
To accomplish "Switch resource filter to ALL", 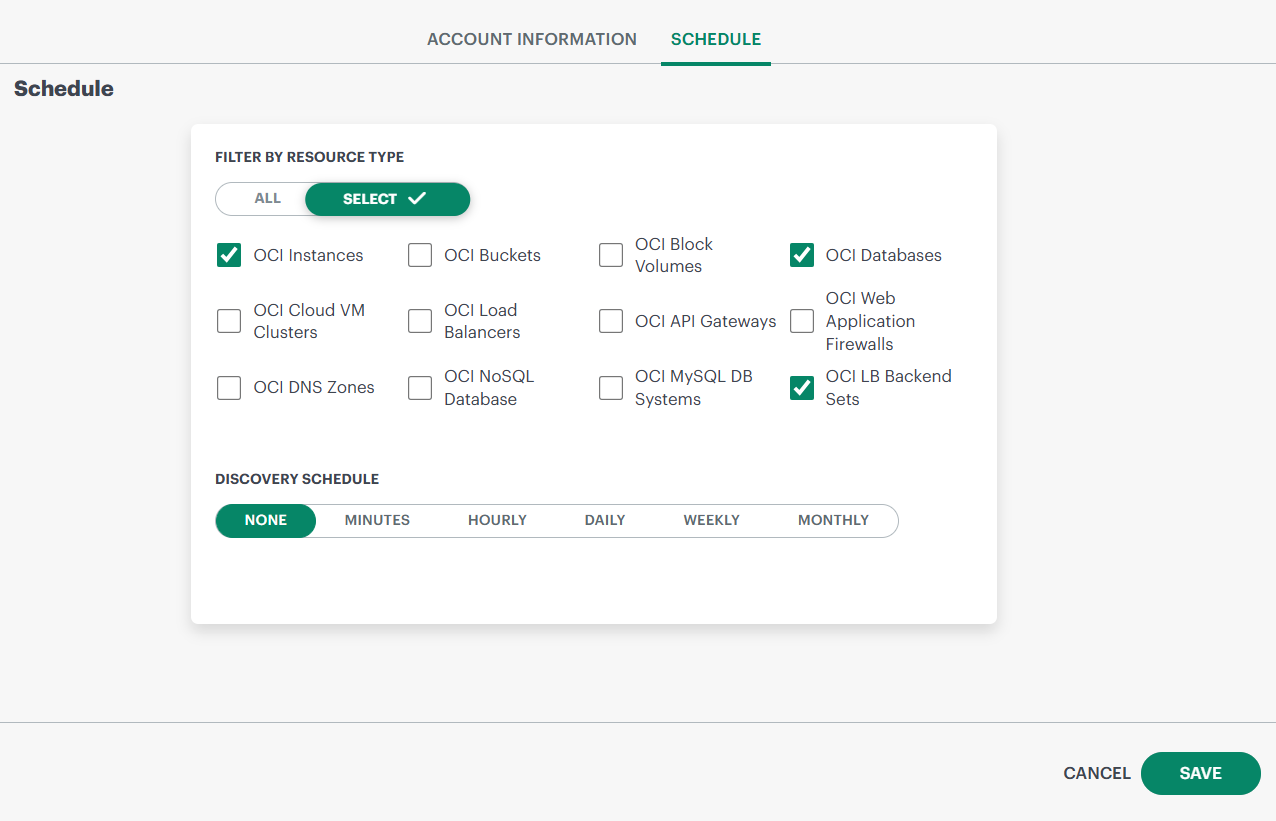I will (267, 199).
